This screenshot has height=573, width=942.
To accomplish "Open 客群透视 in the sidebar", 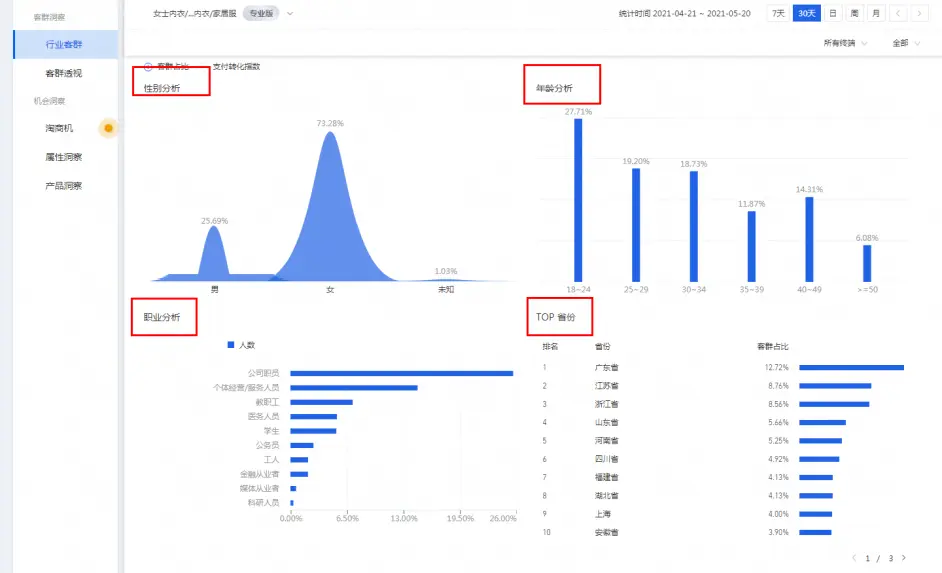I will [64, 73].
